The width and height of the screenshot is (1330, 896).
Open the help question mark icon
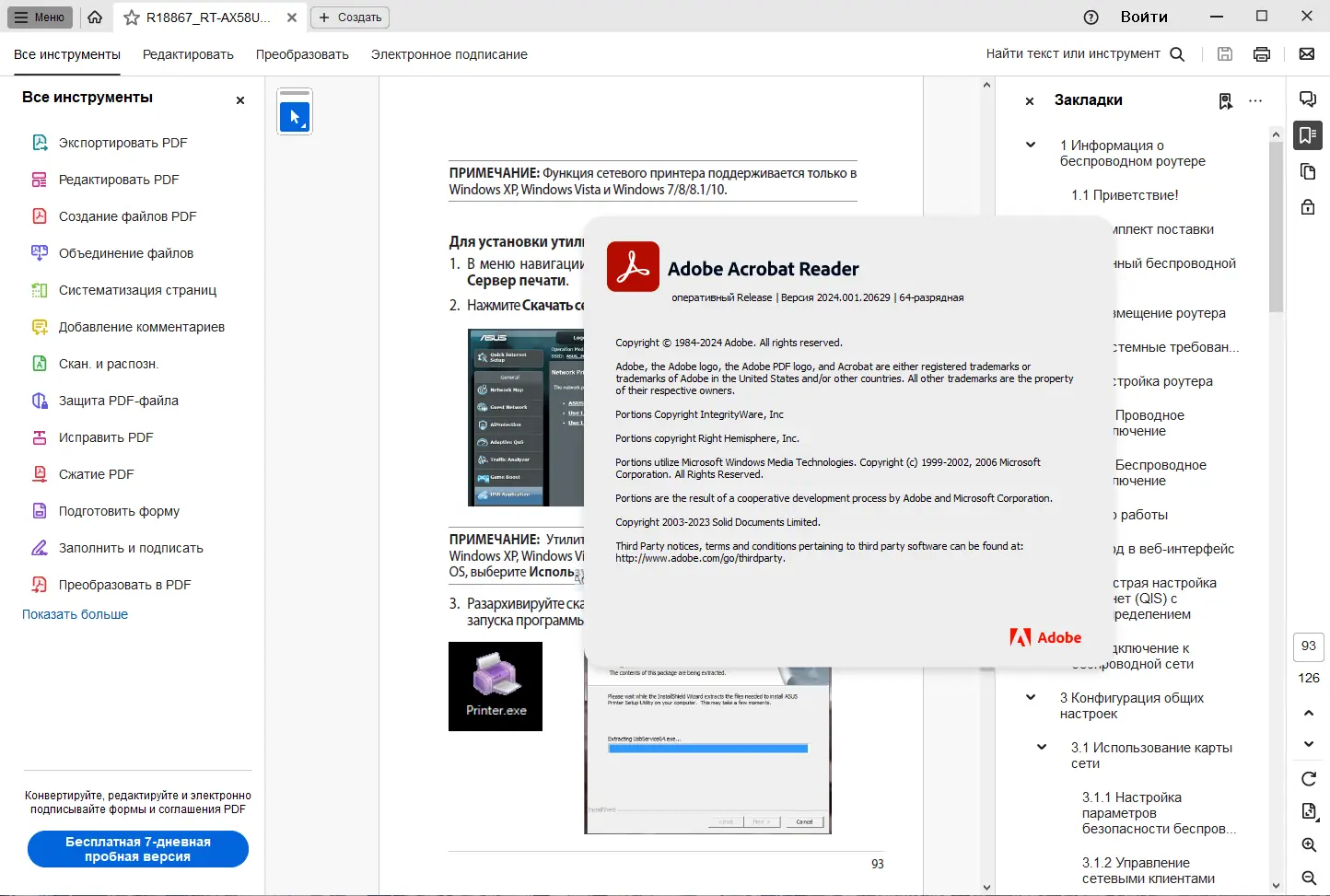pos(1091,17)
